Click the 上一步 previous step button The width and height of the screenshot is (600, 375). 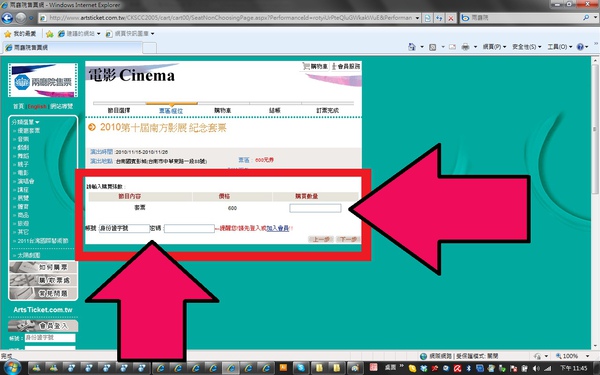(x=321, y=239)
